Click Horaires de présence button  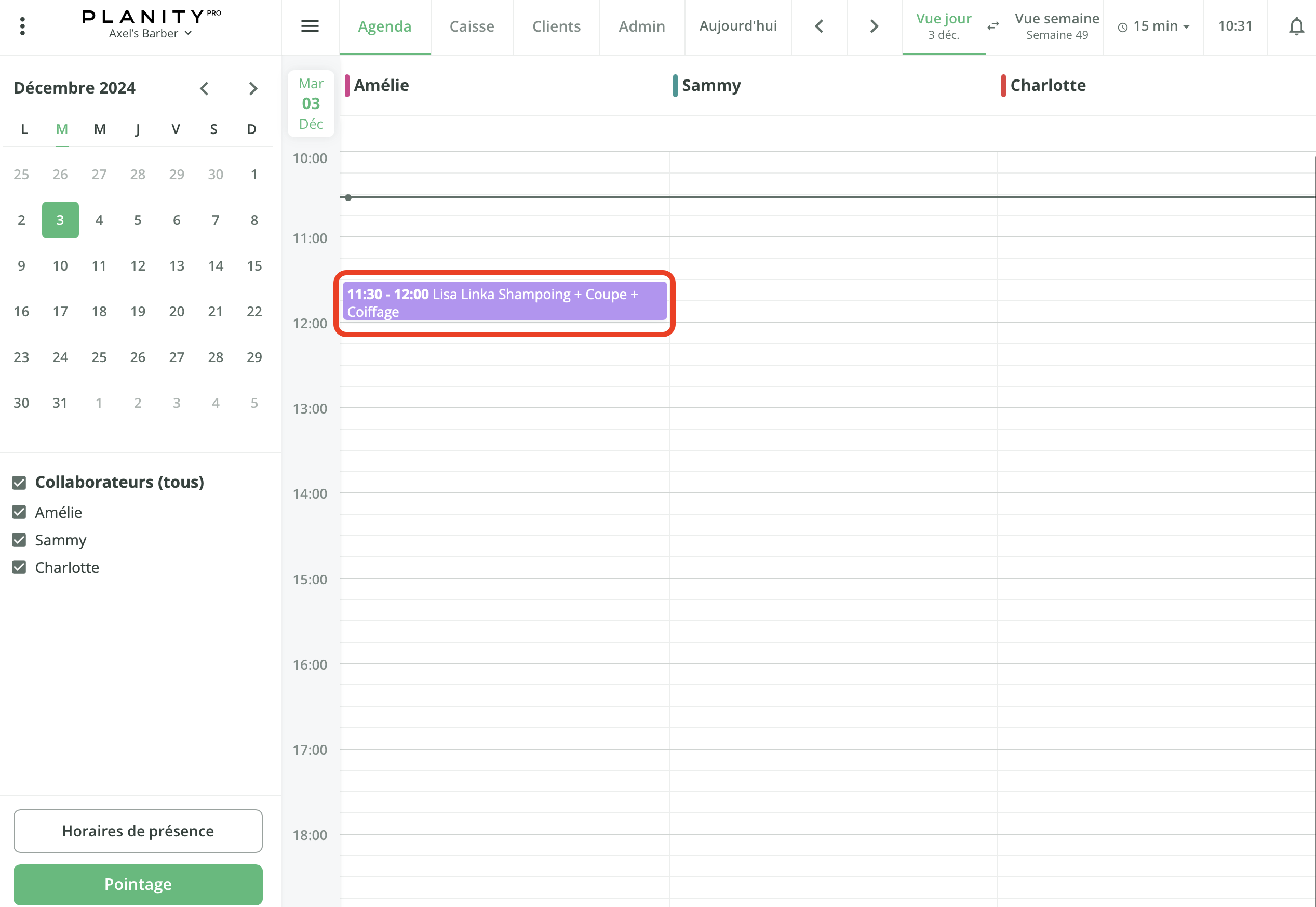click(x=138, y=830)
